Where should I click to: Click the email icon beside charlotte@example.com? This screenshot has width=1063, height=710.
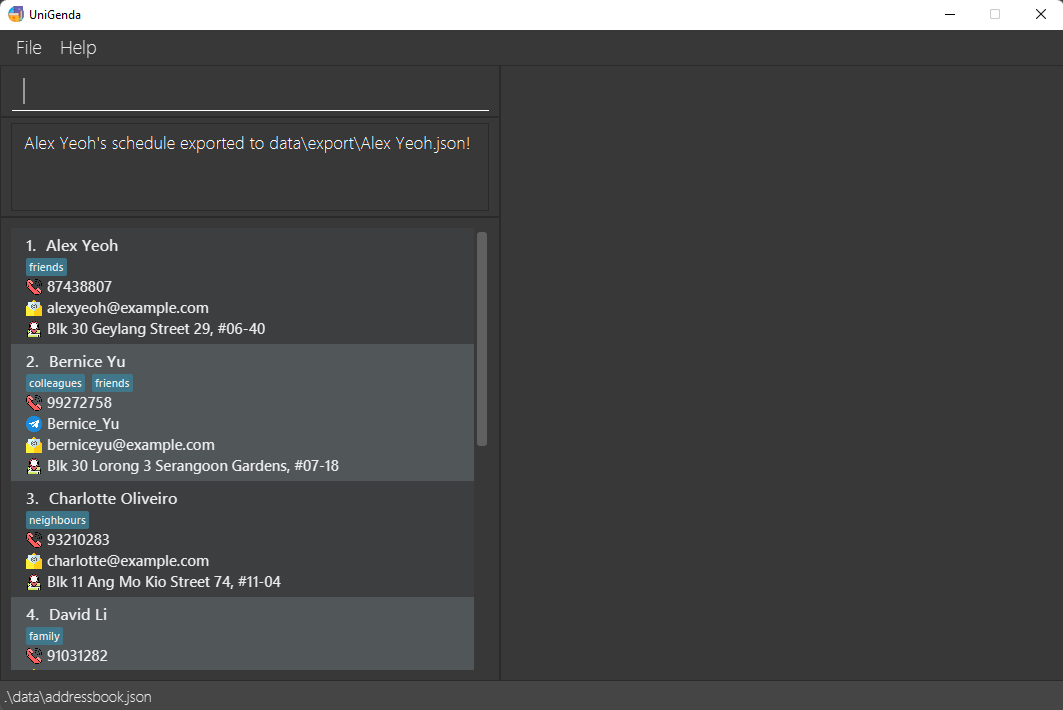pyautogui.click(x=34, y=561)
